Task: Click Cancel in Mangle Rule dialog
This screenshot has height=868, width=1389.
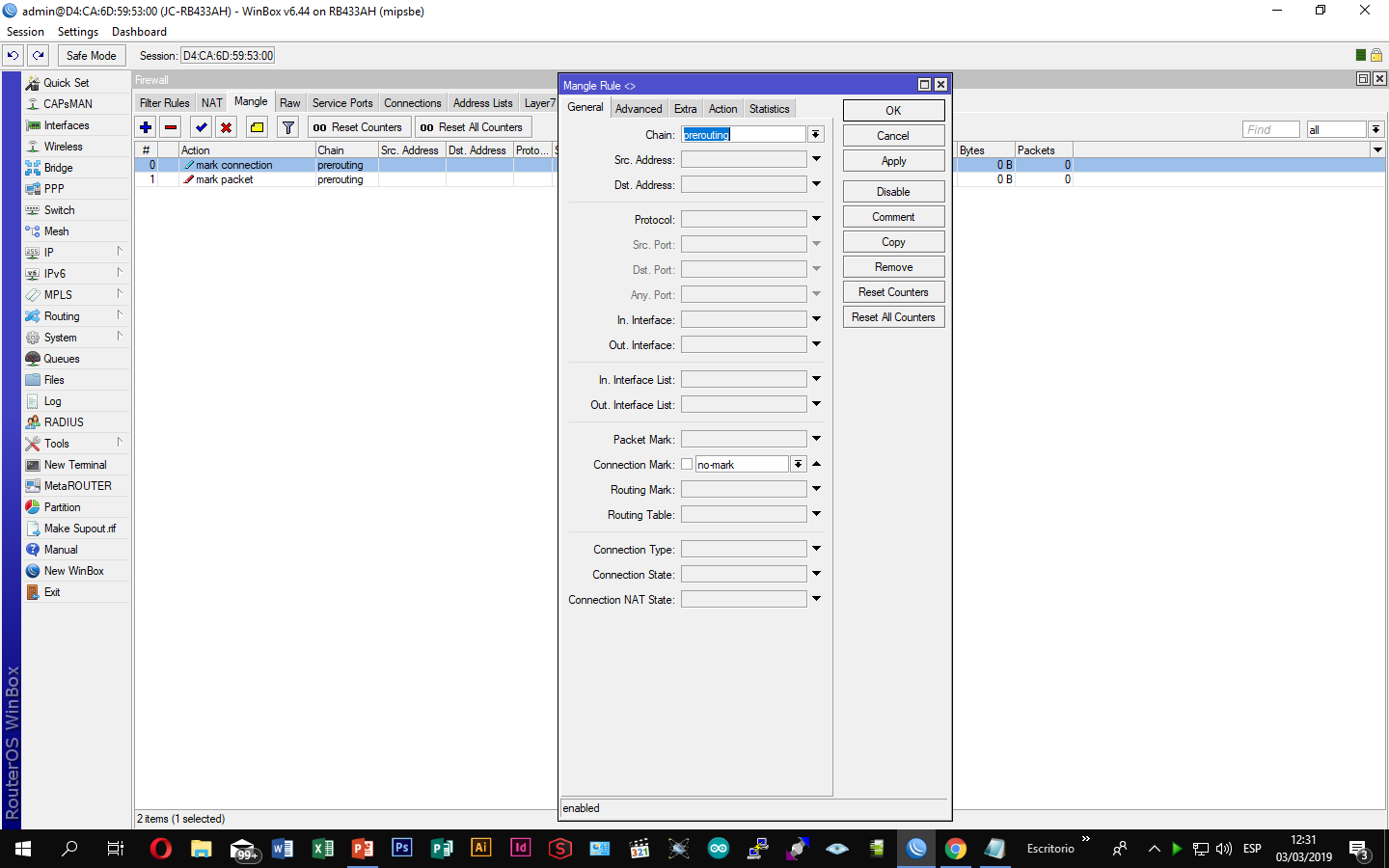Action: [x=893, y=136]
